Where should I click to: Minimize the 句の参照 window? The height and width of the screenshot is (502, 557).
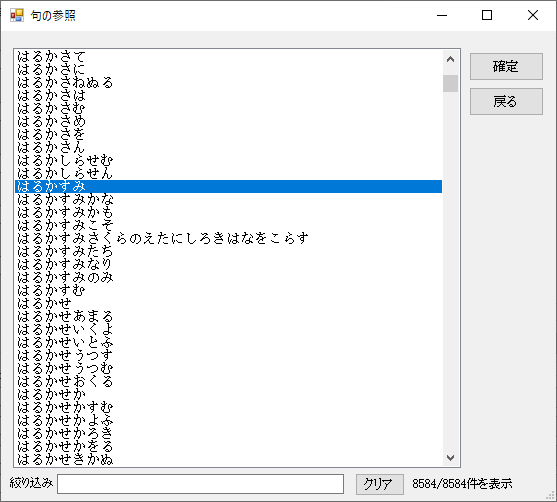(442, 15)
